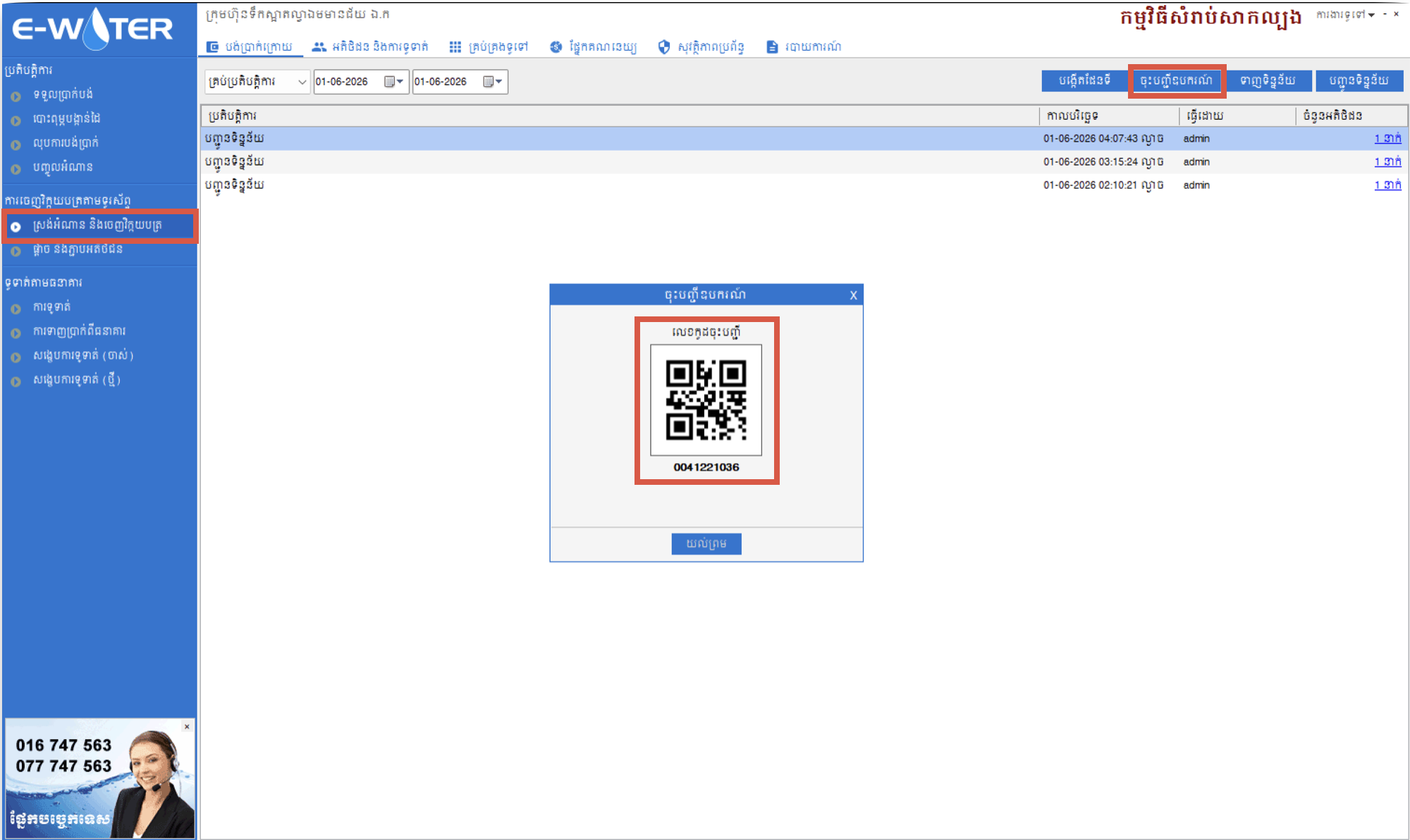Click the people icon of the customers and payments tab
The image size is (1410, 840).
[x=319, y=47]
